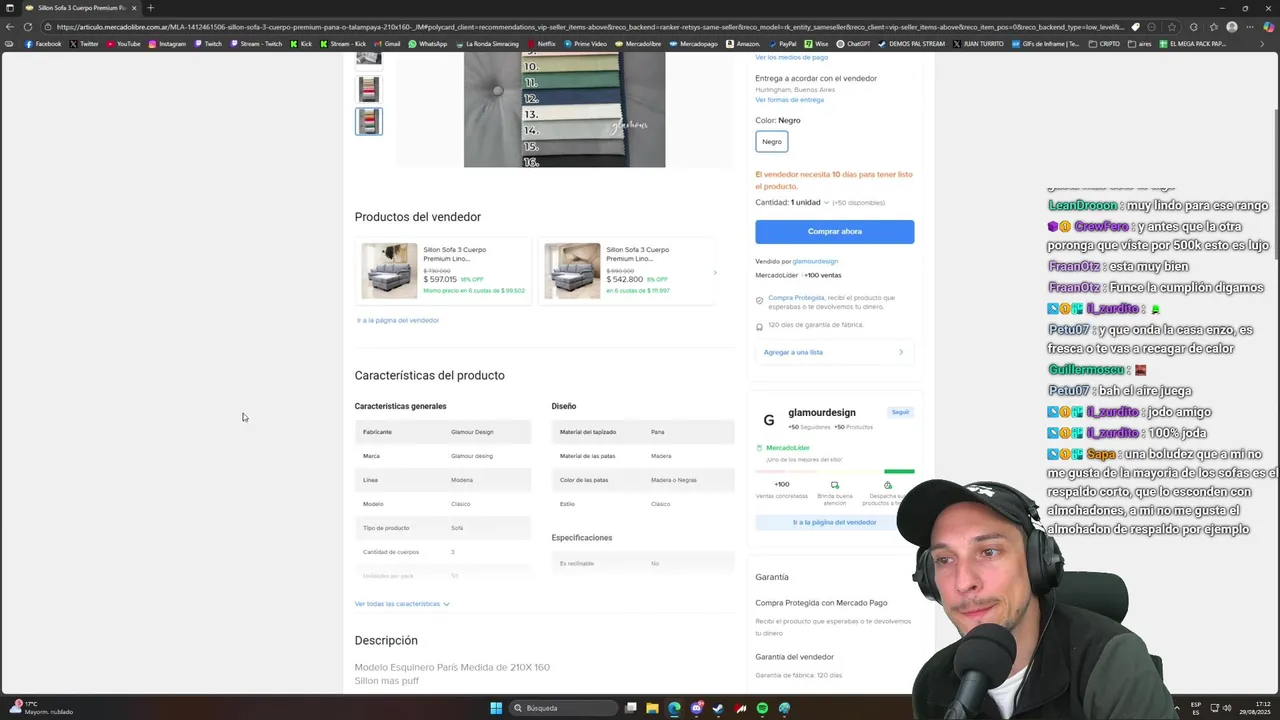The width and height of the screenshot is (1280, 720).
Task: Open La Ronda Simracing bookmark
Action: tap(487, 44)
